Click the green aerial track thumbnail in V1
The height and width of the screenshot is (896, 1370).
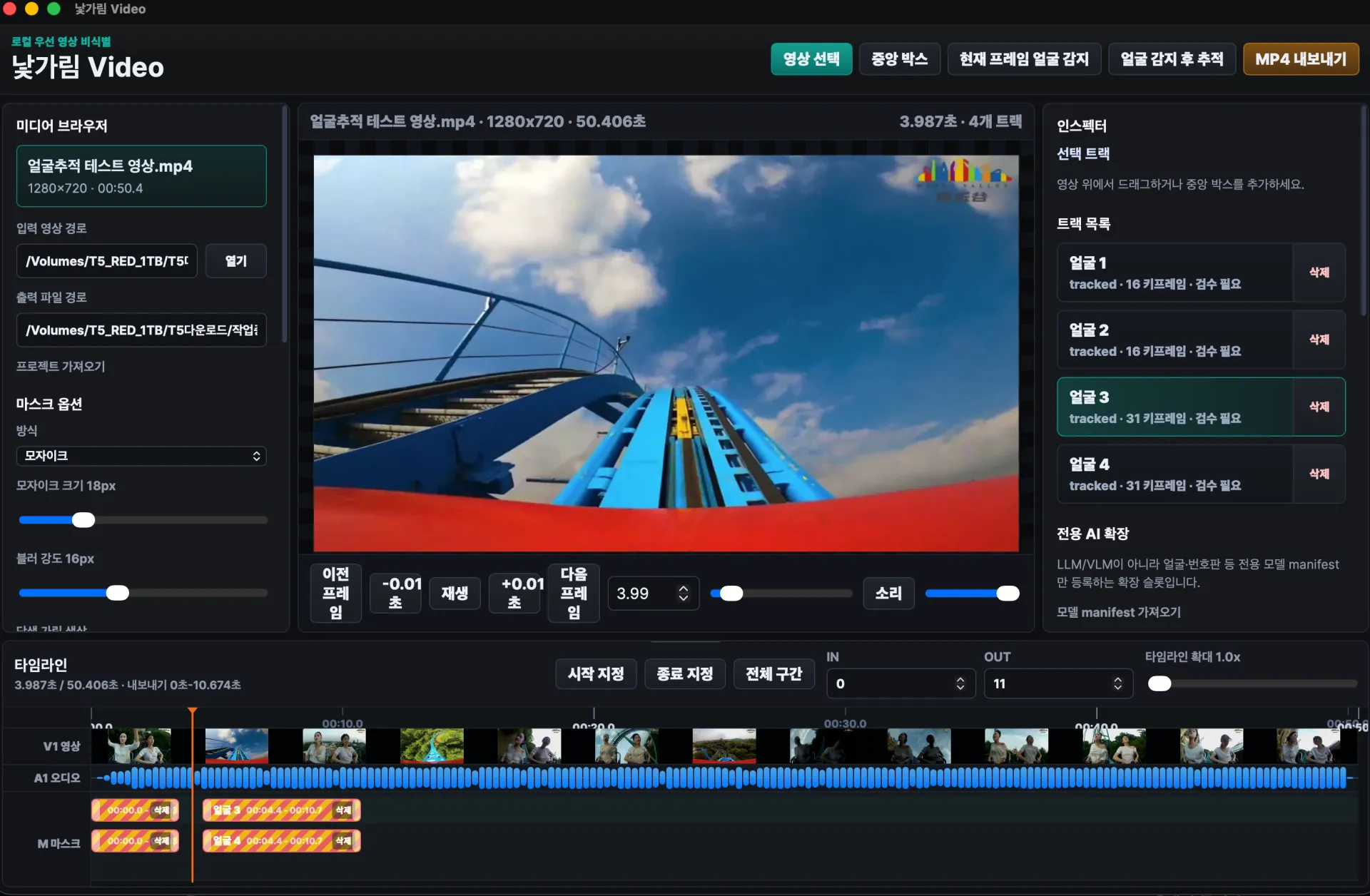432,745
